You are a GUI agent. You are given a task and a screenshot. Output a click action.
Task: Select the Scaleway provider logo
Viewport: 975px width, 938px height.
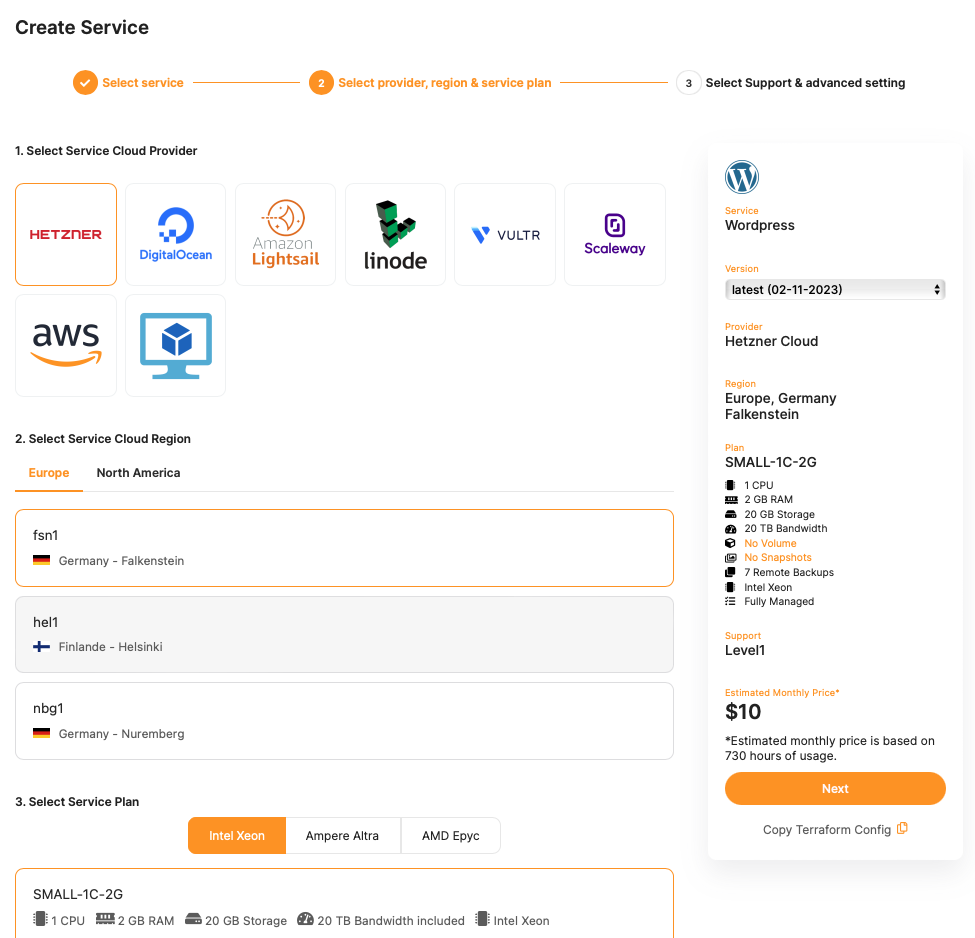(x=615, y=235)
